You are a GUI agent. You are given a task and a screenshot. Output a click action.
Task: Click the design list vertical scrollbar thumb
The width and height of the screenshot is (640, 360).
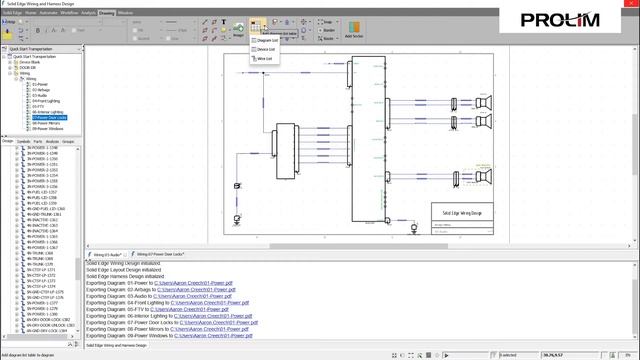pyautogui.click(x=78, y=269)
